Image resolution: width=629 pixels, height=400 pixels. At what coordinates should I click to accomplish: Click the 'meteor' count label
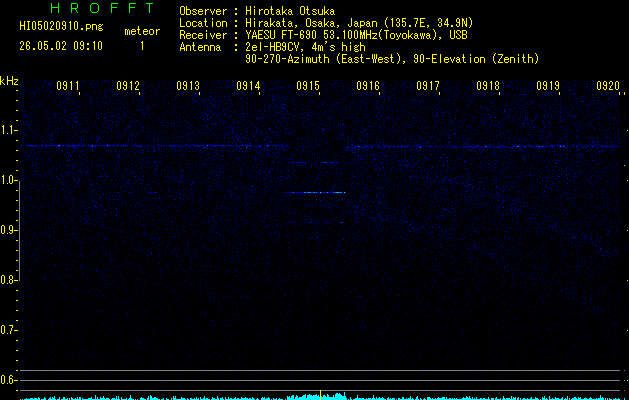142,31
